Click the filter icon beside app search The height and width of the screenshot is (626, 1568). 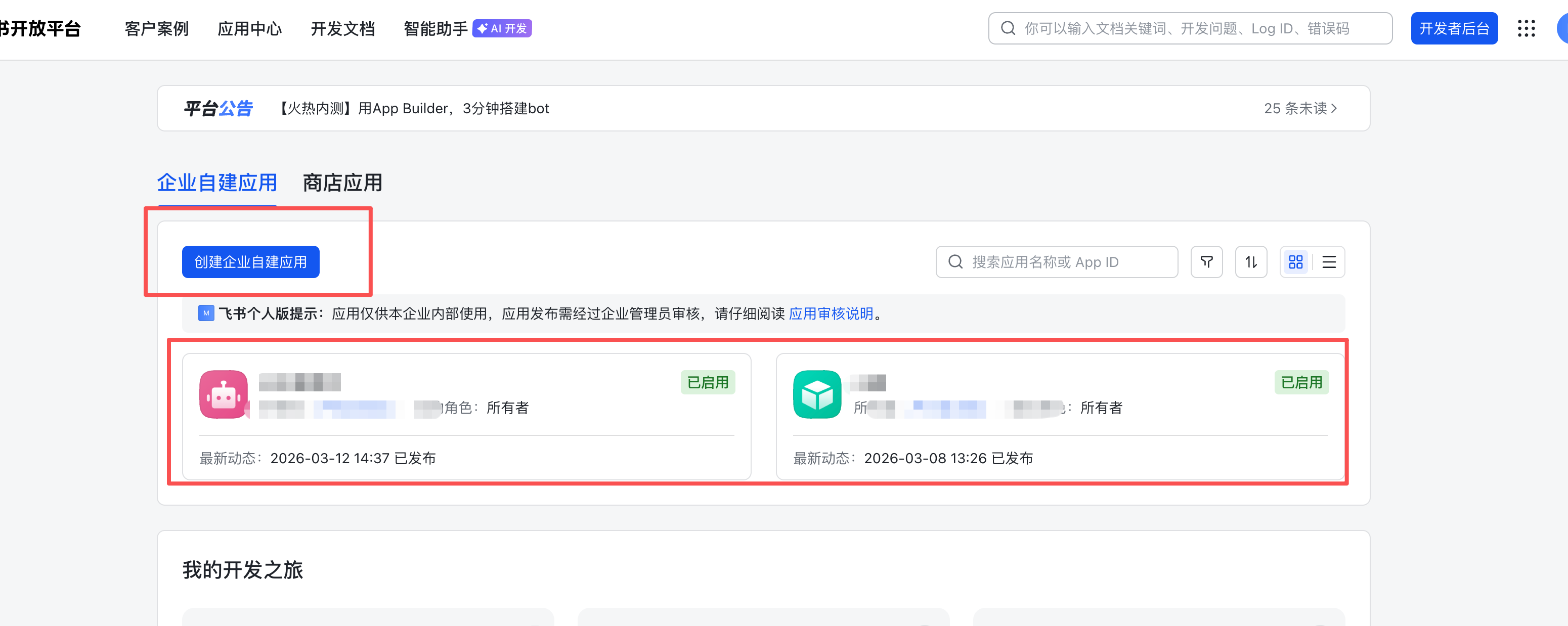pos(1206,262)
